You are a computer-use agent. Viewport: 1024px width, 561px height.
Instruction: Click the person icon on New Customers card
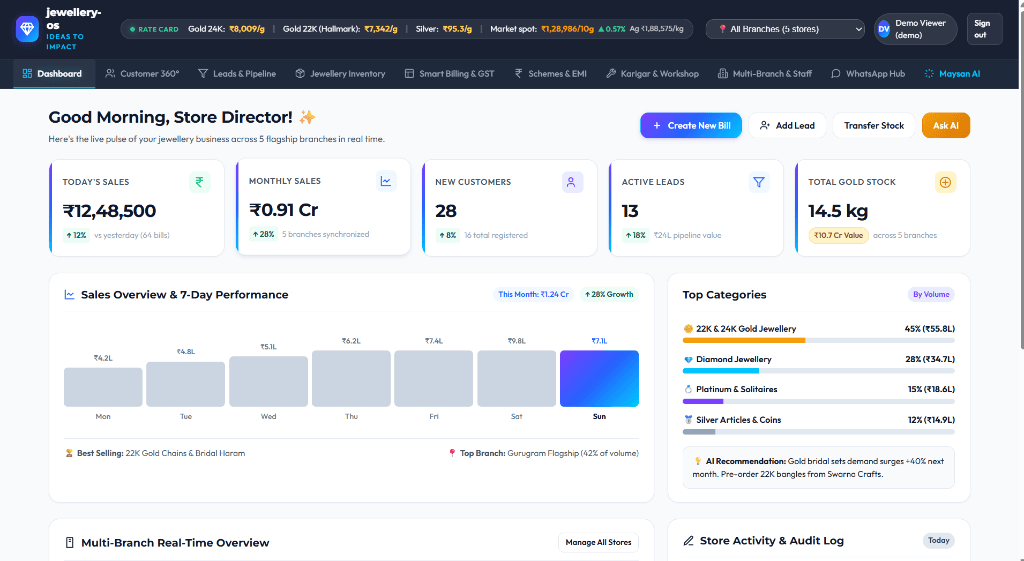572,182
